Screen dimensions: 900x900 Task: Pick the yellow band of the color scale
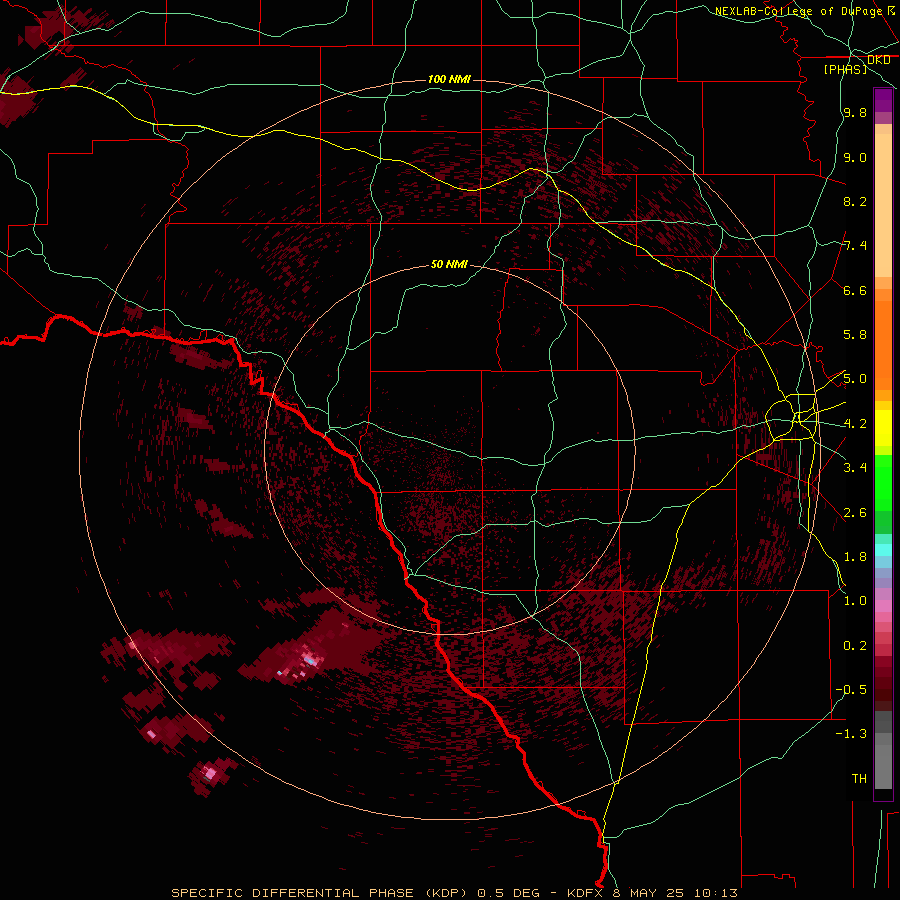883,428
